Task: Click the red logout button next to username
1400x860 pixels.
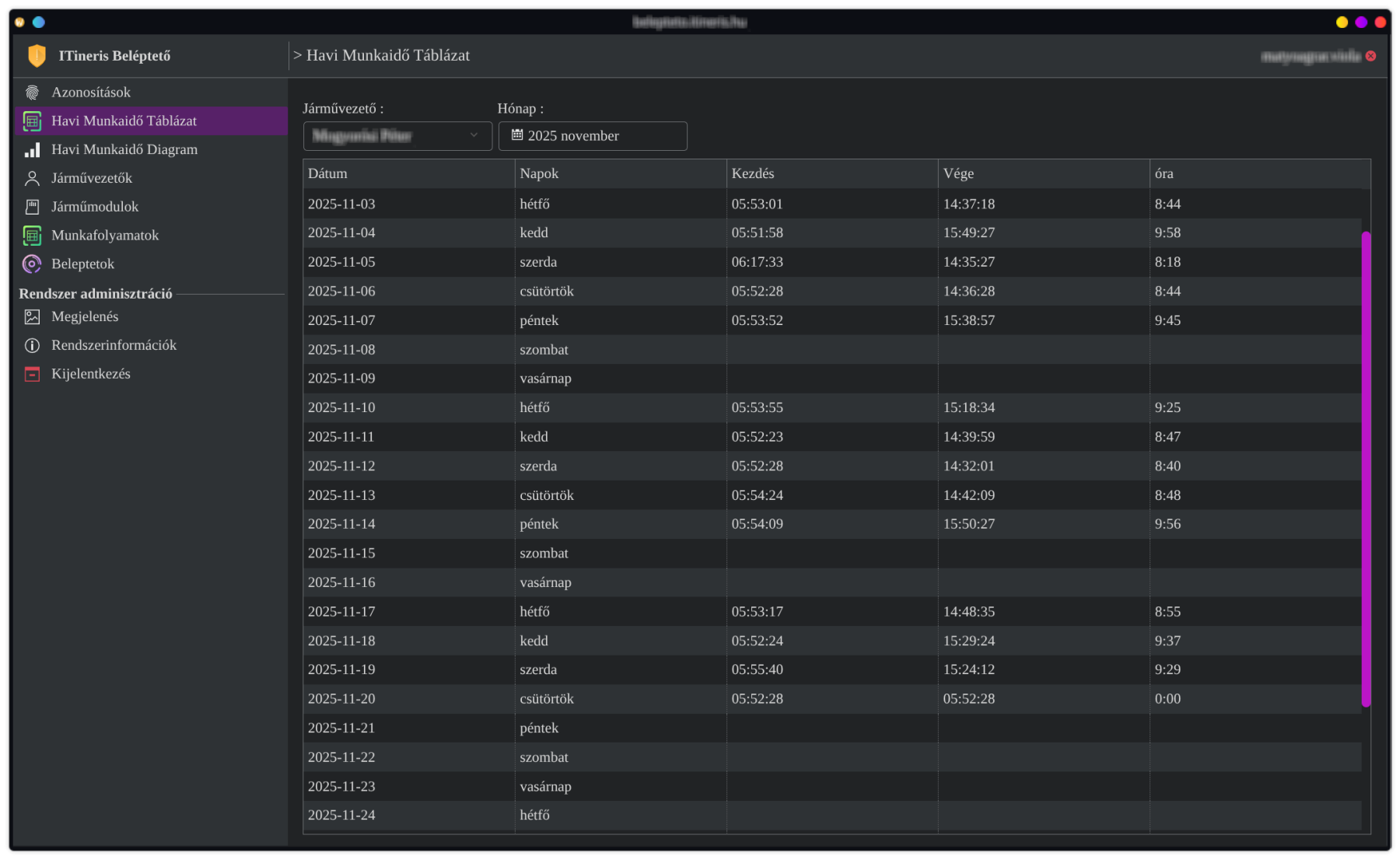Action: [1370, 56]
